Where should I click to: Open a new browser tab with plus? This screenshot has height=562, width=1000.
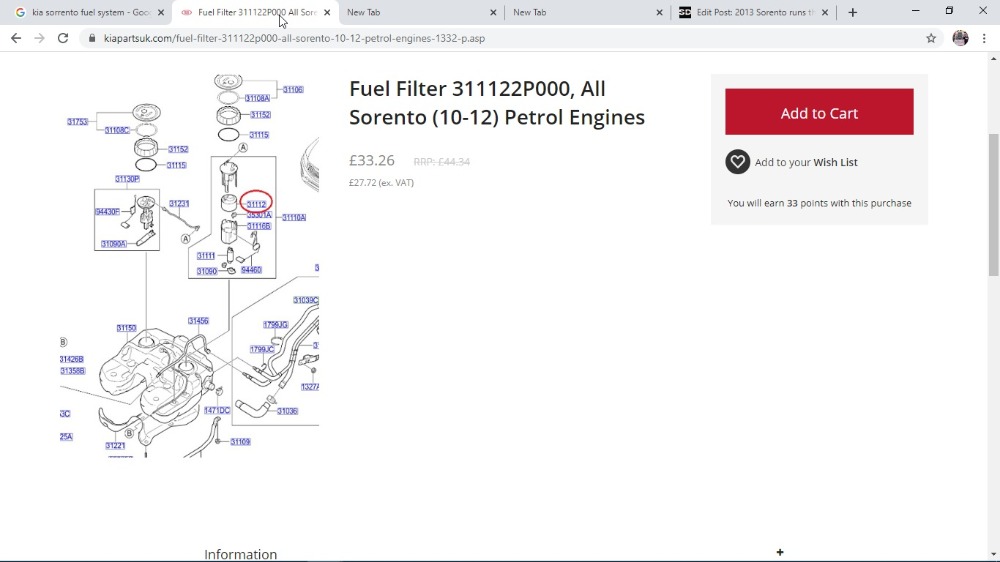[x=853, y=13]
